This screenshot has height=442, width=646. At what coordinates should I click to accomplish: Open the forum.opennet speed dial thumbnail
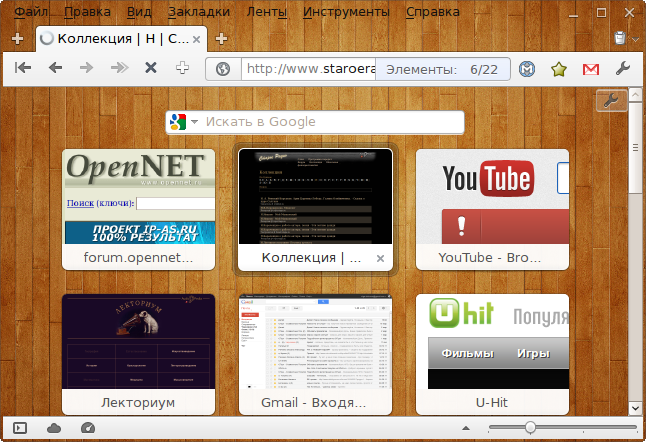(138, 209)
